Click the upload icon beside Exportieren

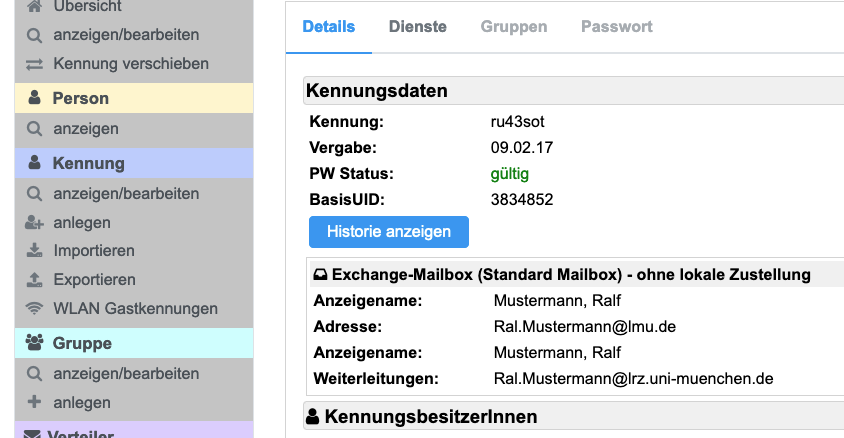coord(34,280)
